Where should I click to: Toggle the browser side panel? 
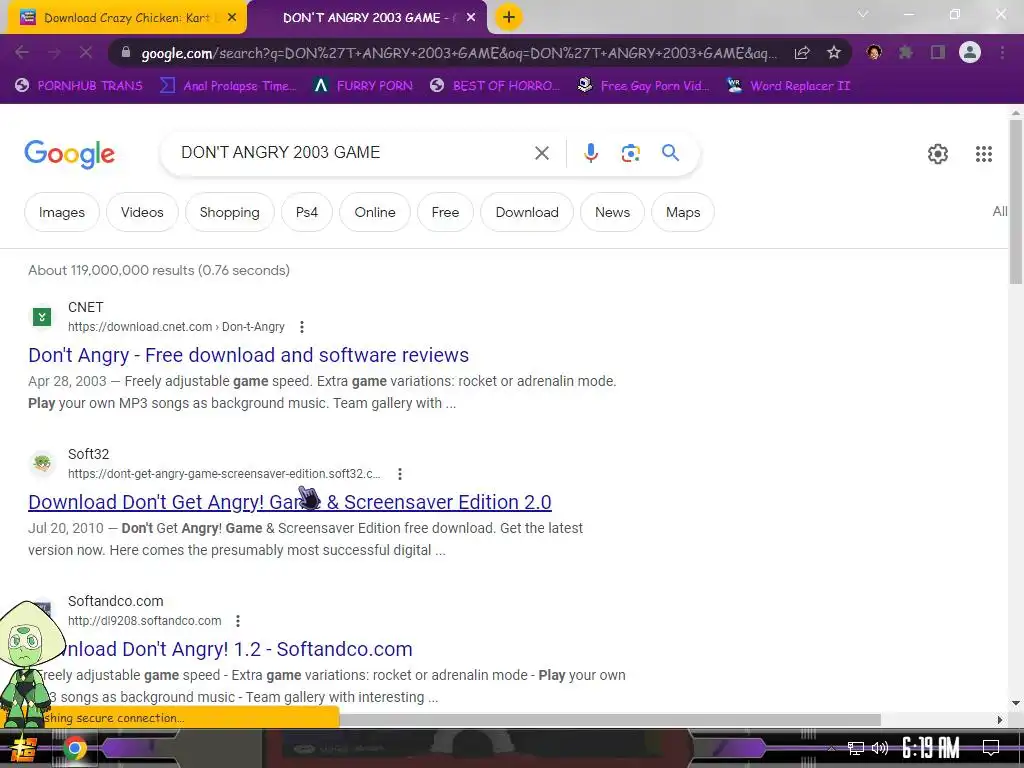click(x=937, y=52)
